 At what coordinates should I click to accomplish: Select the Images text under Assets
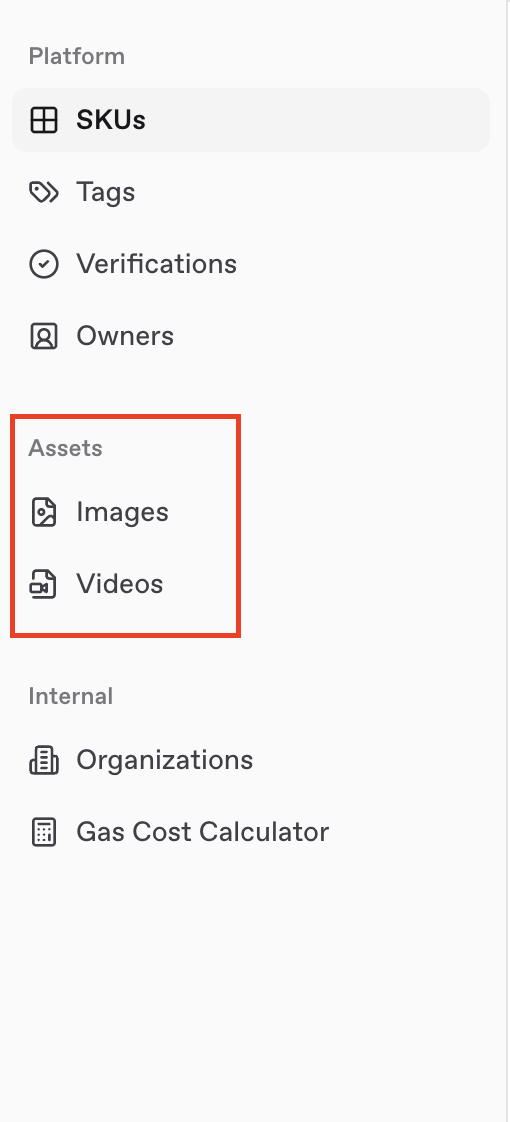point(122,512)
